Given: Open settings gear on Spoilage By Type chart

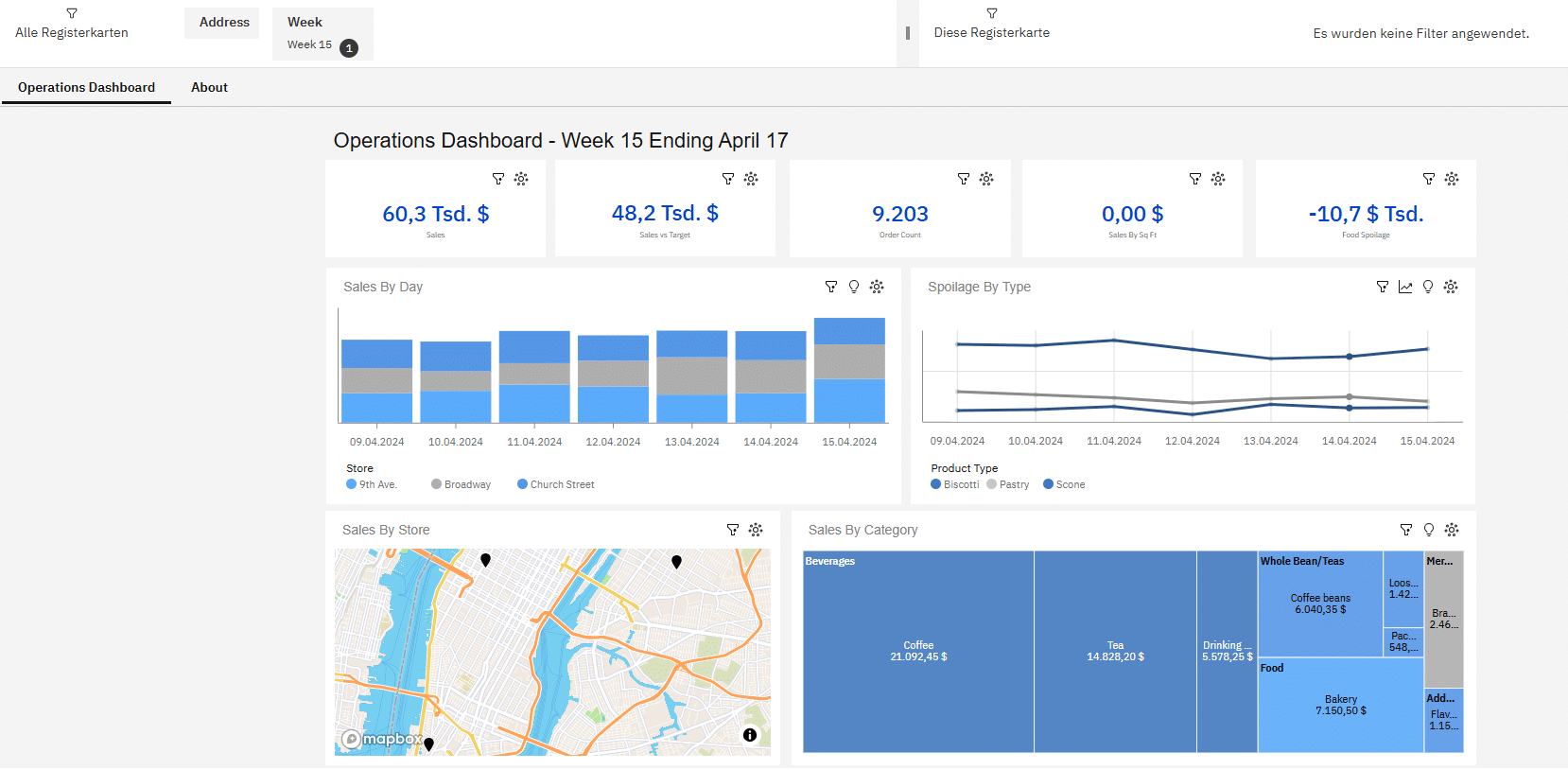Looking at the screenshot, I should coord(1451,287).
